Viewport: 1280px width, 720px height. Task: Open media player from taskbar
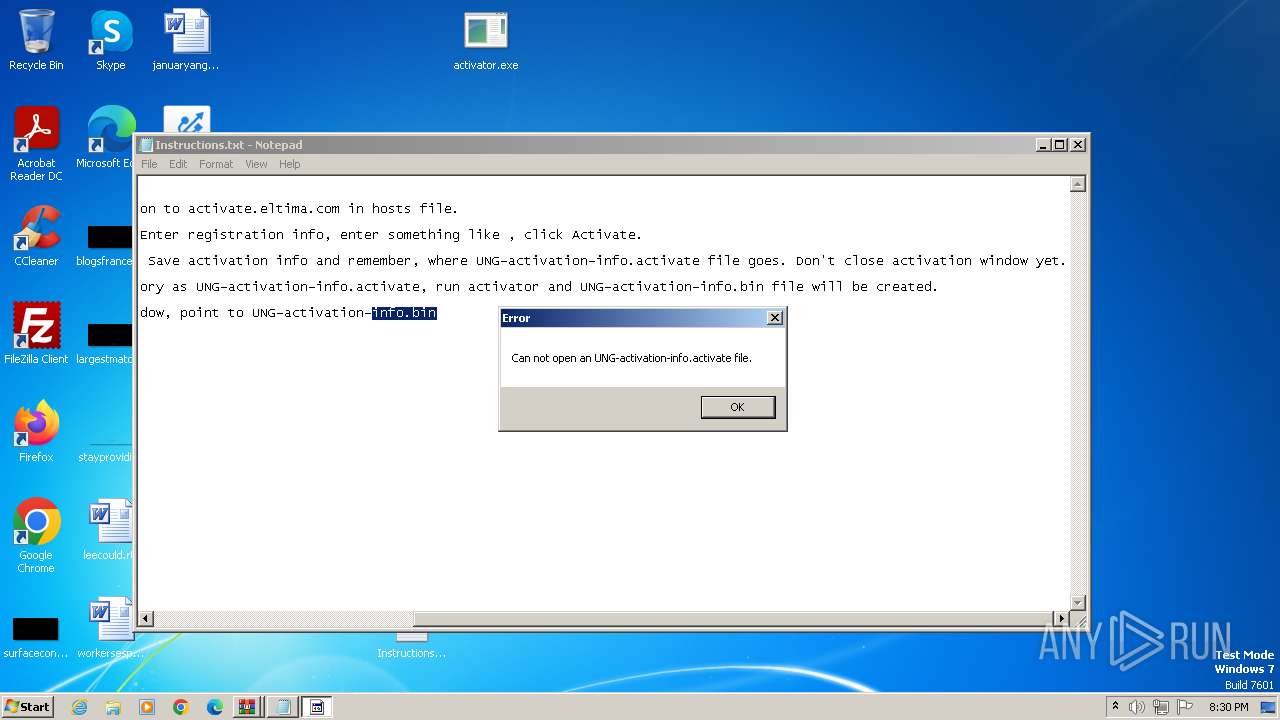147,707
